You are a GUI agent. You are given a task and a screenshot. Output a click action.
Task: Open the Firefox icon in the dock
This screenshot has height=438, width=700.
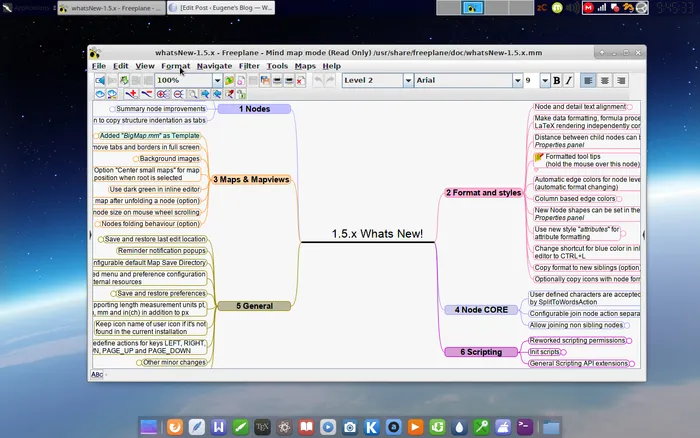point(175,427)
